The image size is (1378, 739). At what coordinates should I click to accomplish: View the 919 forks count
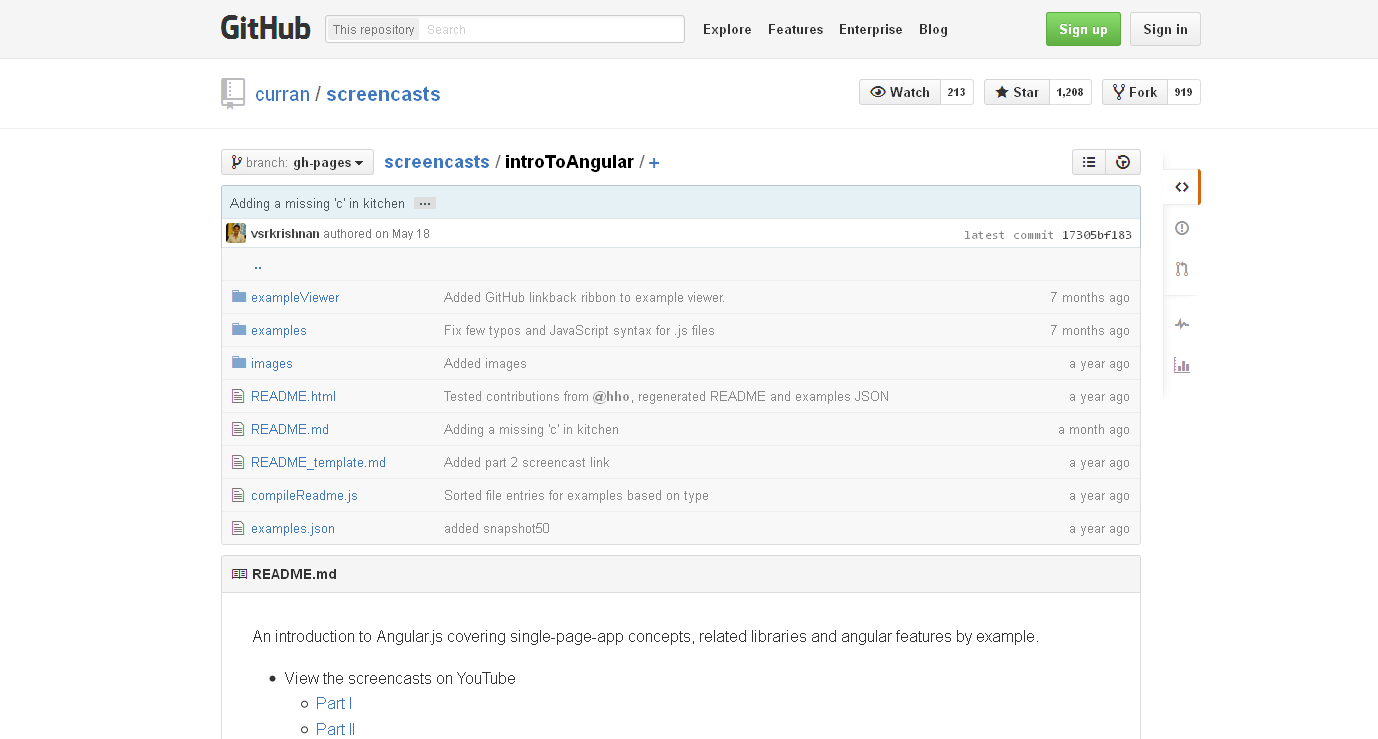click(x=1184, y=92)
